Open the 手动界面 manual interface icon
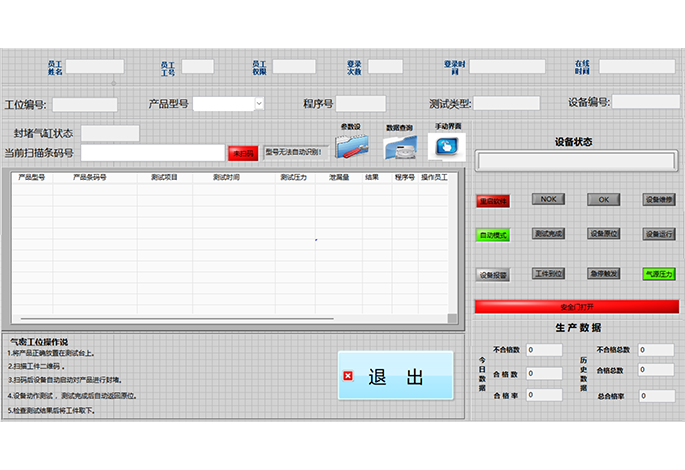 (446, 146)
